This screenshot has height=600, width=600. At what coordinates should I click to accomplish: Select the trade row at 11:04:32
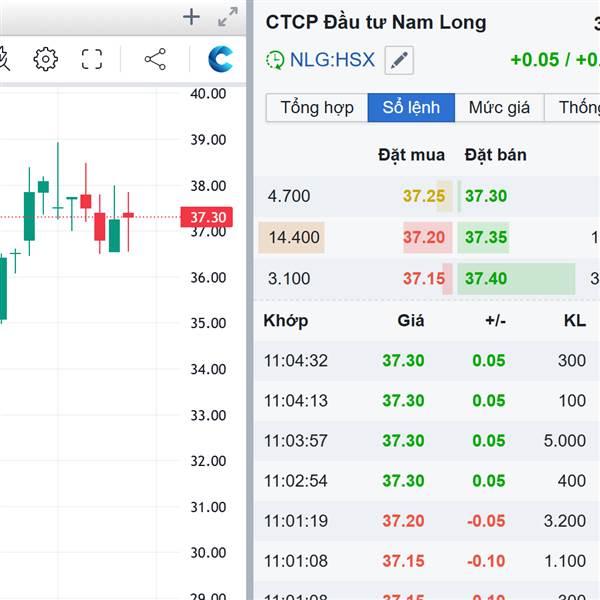[x=427, y=360]
